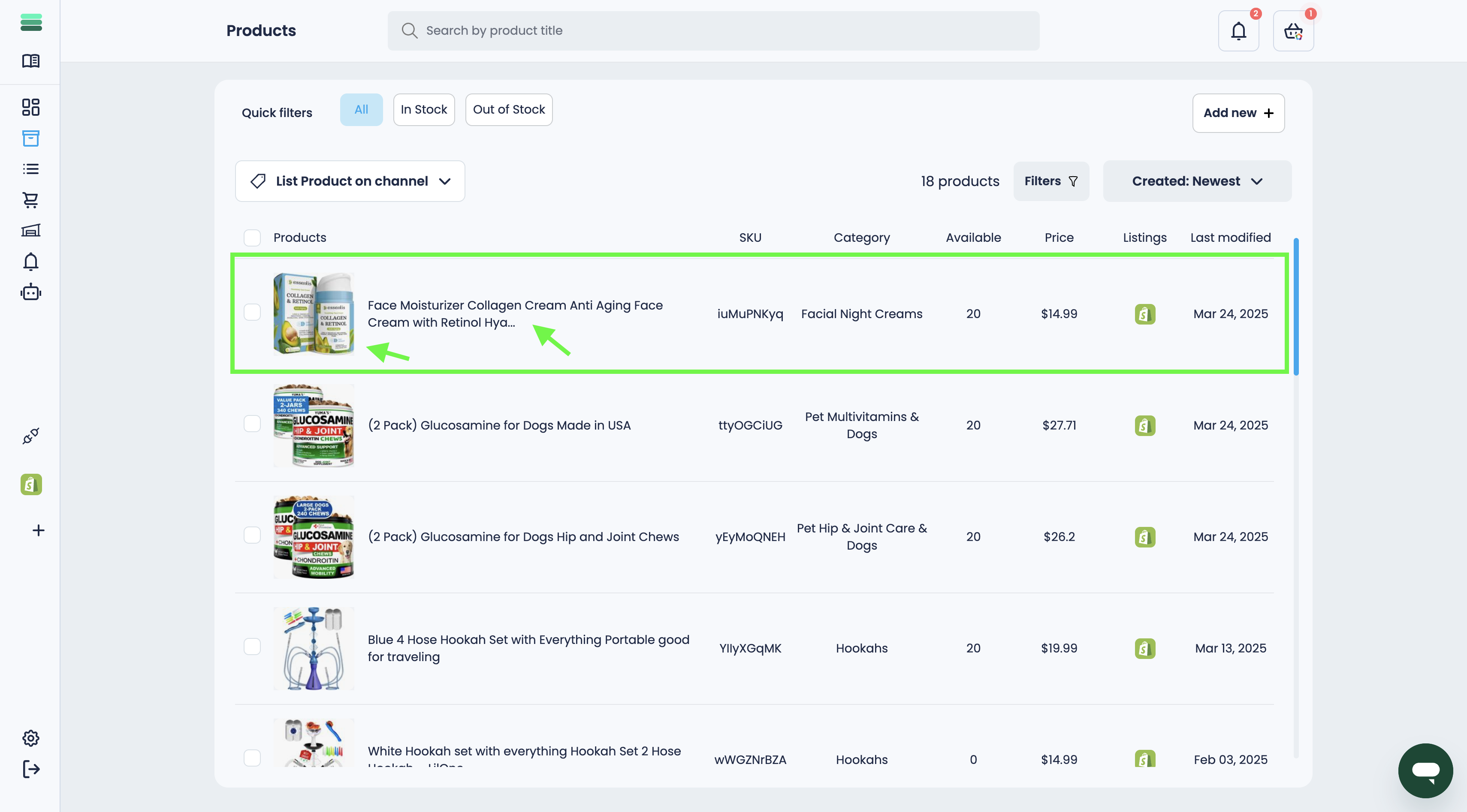Click the plug integrations icon in sidebar
The height and width of the screenshot is (812, 1467).
pos(31,436)
